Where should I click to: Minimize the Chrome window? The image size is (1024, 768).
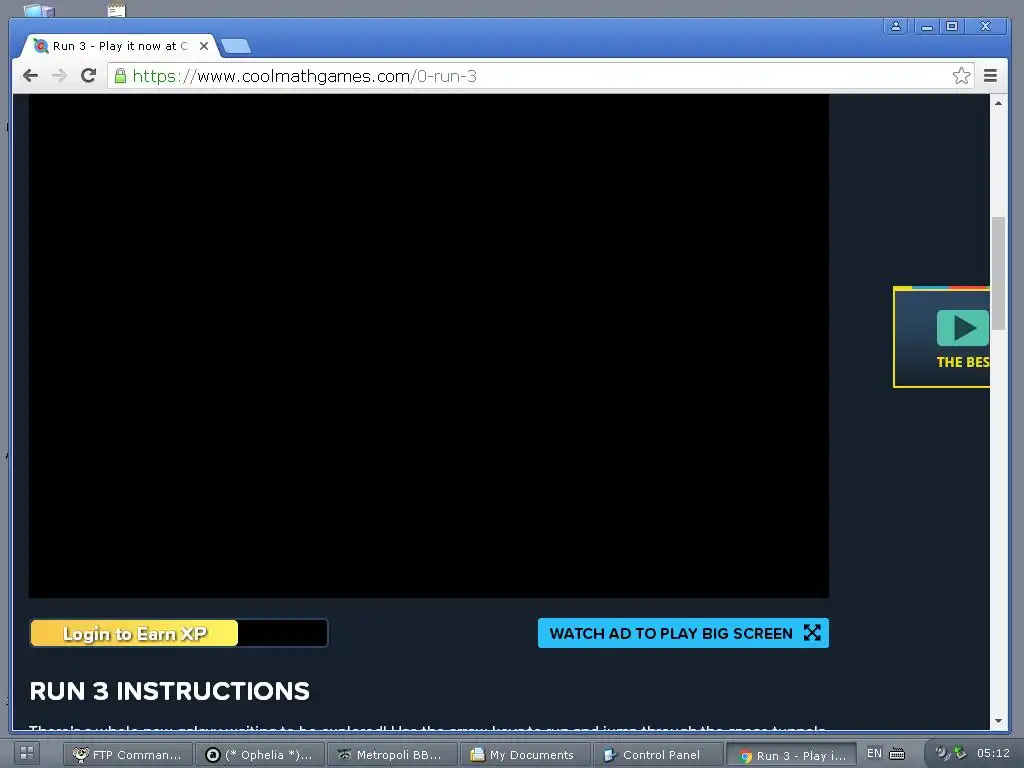pos(926,26)
